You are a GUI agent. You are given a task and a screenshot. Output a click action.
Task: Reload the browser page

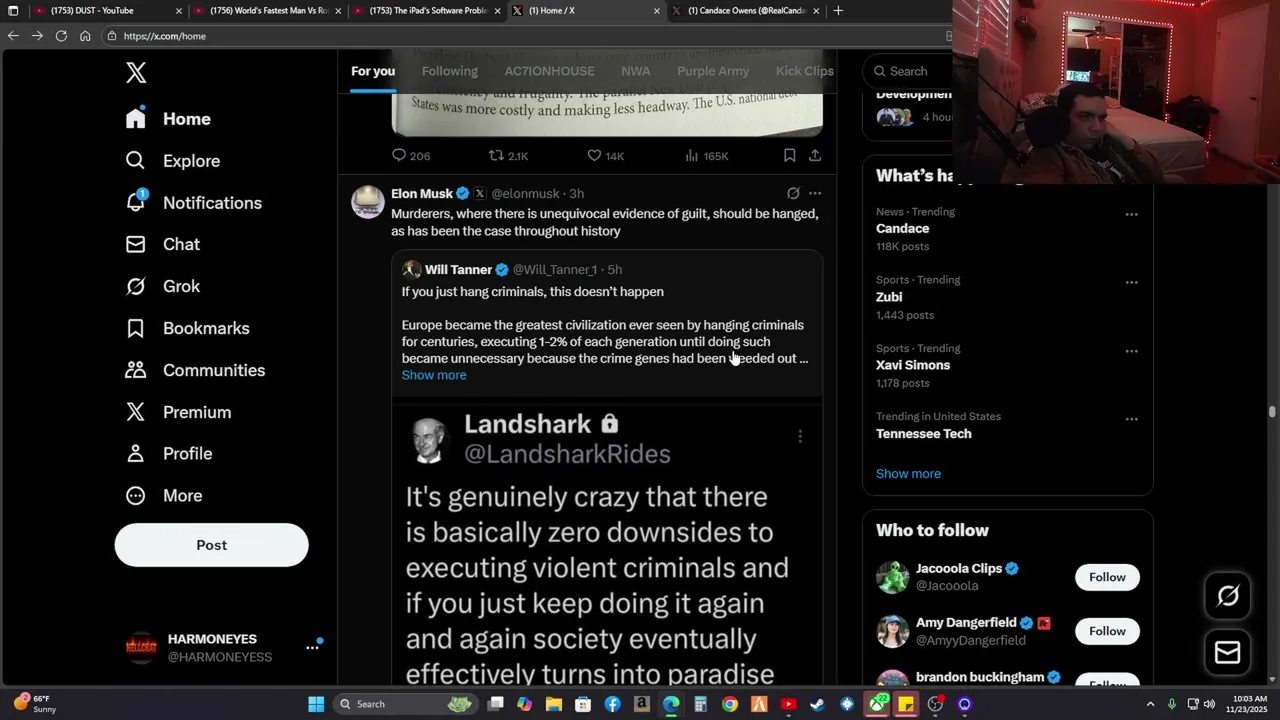(x=61, y=35)
